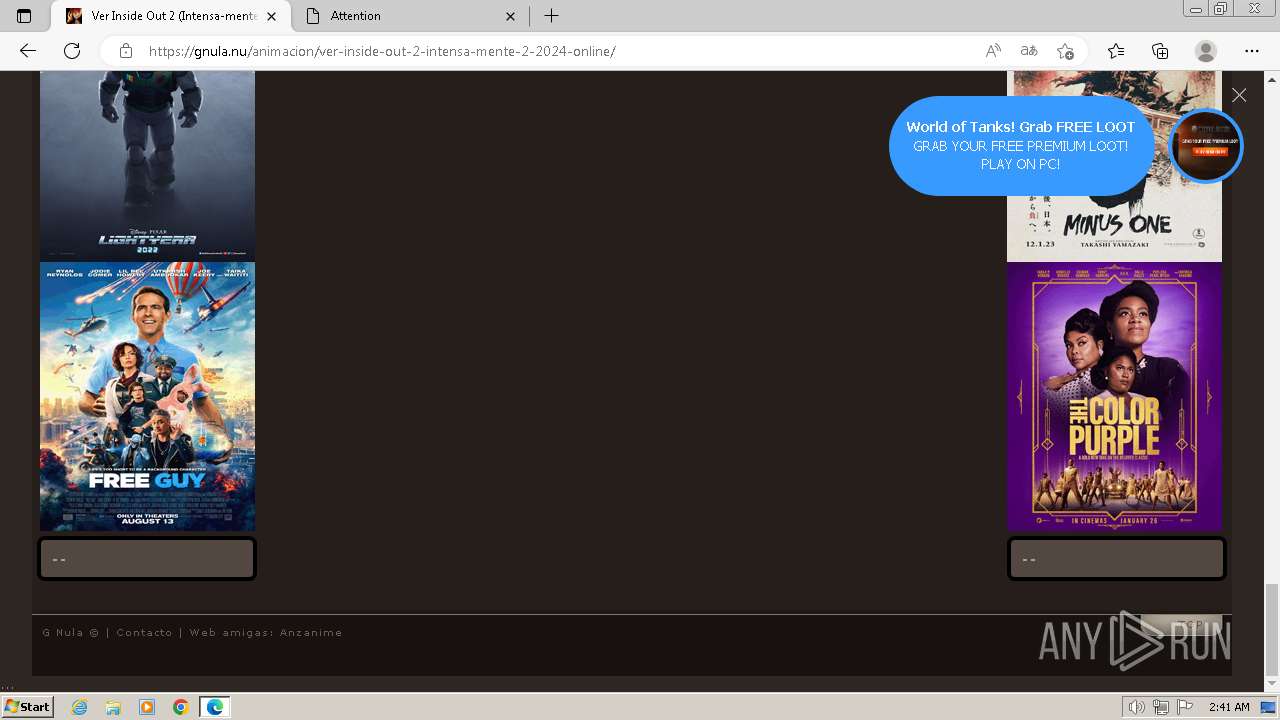Open the Translate page icon
This screenshot has height=720, width=1280.
(x=1028, y=51)
